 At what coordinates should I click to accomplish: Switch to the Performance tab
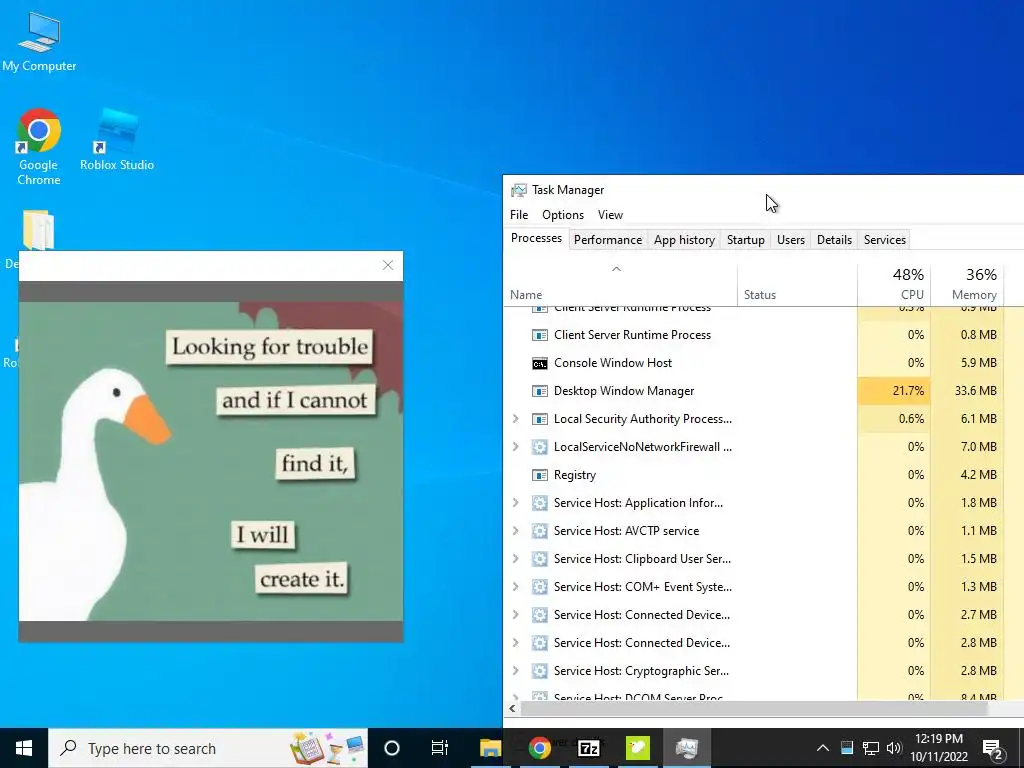tap(608, 240)
